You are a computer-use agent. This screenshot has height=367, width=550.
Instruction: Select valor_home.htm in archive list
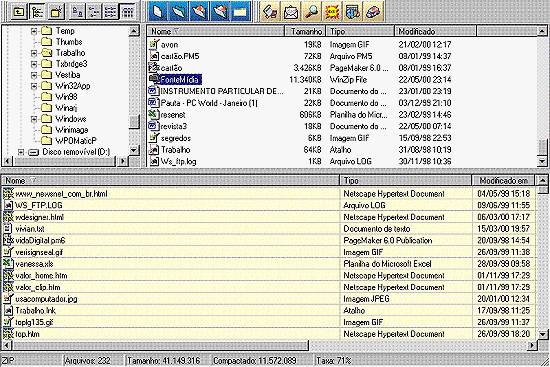[41, 275]
